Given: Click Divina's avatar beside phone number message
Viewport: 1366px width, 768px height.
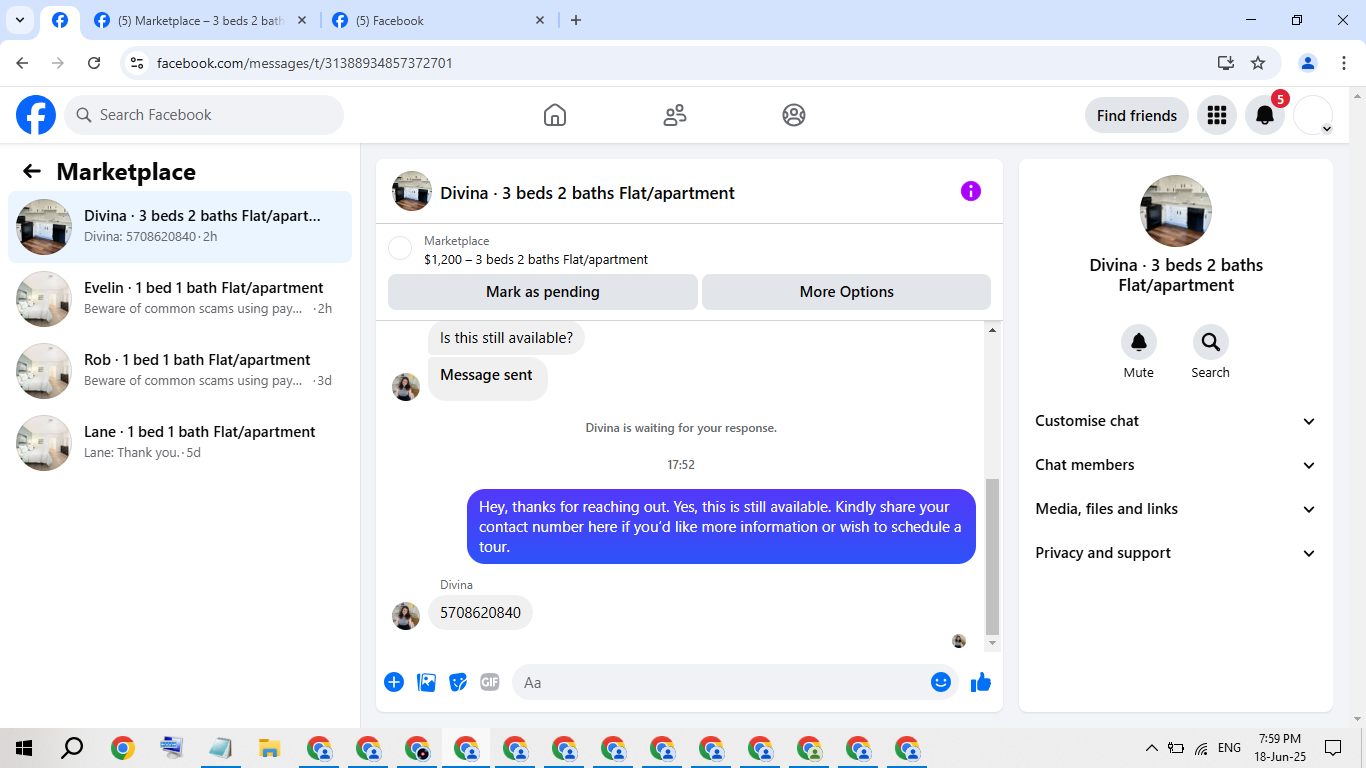Looking at the screenshot, I should tap(406, 616).
